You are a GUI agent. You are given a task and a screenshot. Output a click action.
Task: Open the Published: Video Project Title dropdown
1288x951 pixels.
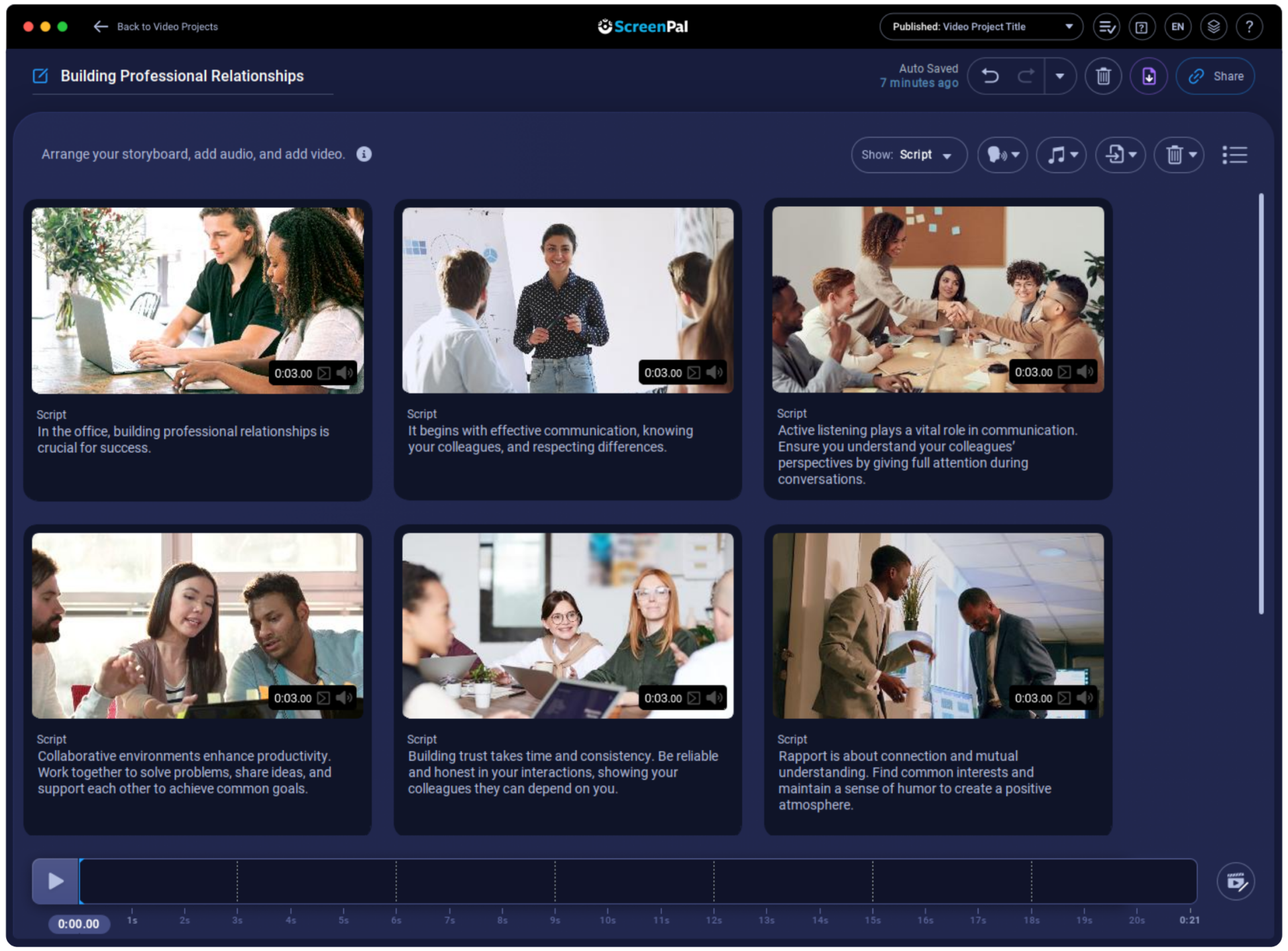pyautogui.click(x=981, y=26)
